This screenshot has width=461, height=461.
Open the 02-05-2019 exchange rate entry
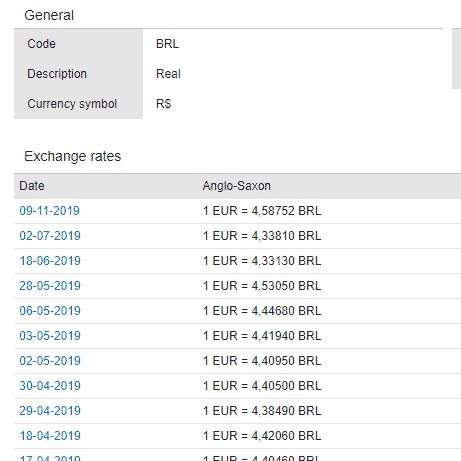tap(50, 361)
